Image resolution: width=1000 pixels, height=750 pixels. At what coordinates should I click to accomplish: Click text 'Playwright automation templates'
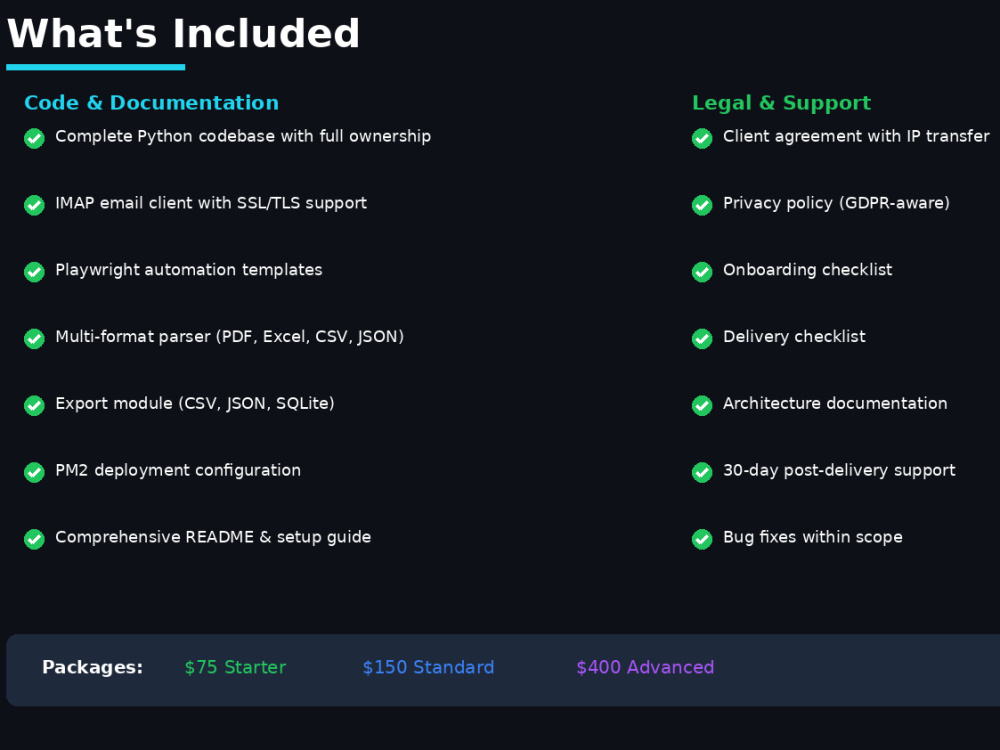pos(189,270)
